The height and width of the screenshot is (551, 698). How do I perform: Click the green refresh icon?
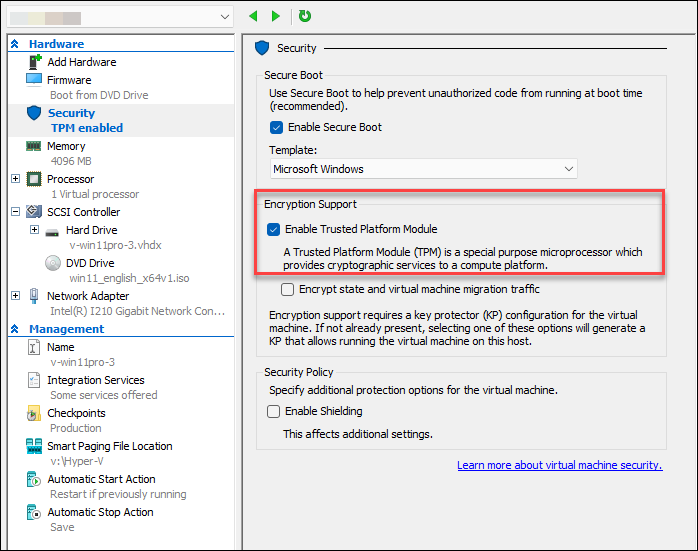click(305, 16)
